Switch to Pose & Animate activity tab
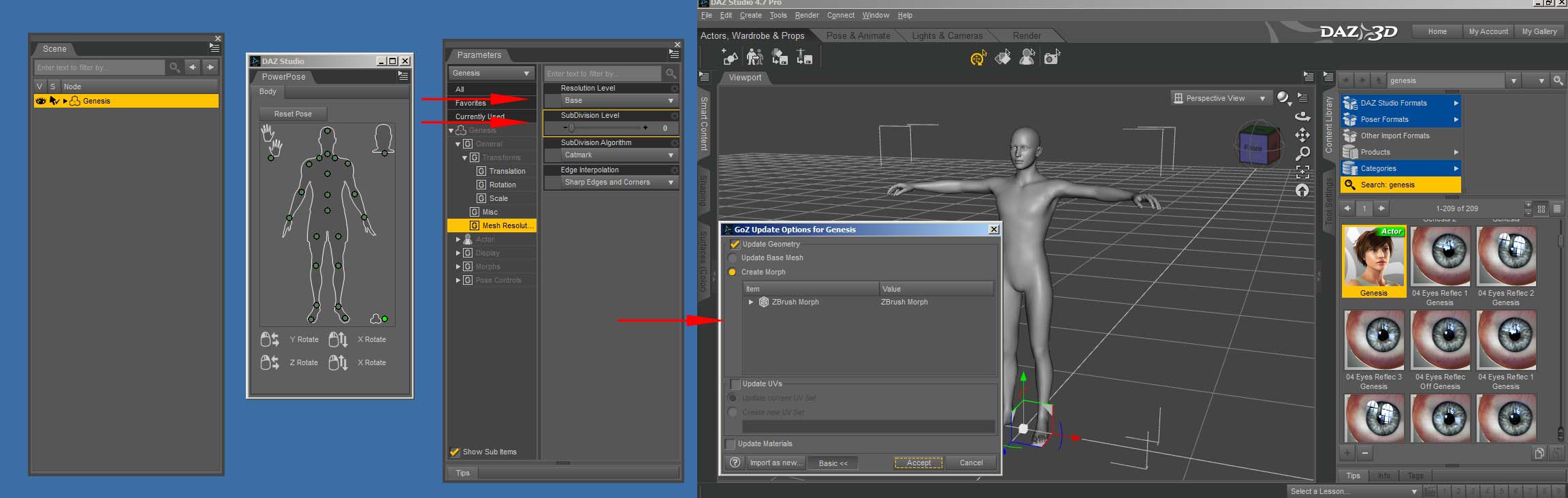Screen dimensions: 1568x498 tap(858, 35)
